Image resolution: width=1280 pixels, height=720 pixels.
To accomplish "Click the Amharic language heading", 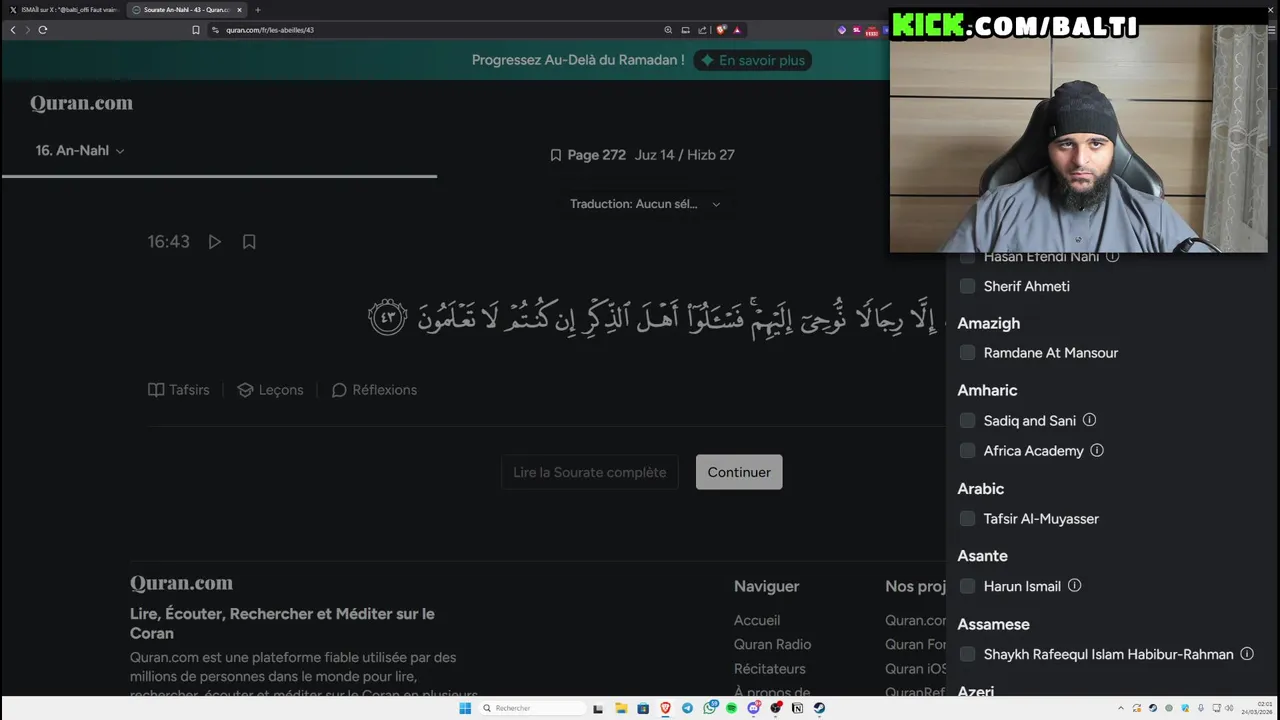I will click(x=987, y=390).
